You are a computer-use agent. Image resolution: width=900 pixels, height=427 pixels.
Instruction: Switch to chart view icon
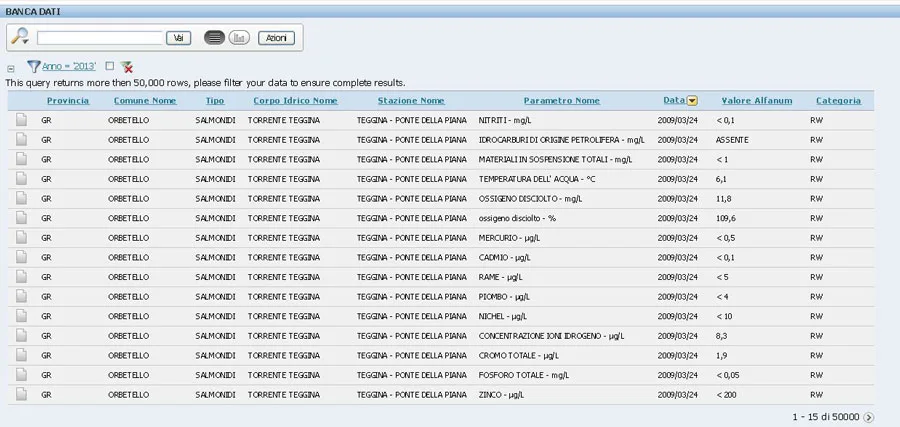click(239, 38)
